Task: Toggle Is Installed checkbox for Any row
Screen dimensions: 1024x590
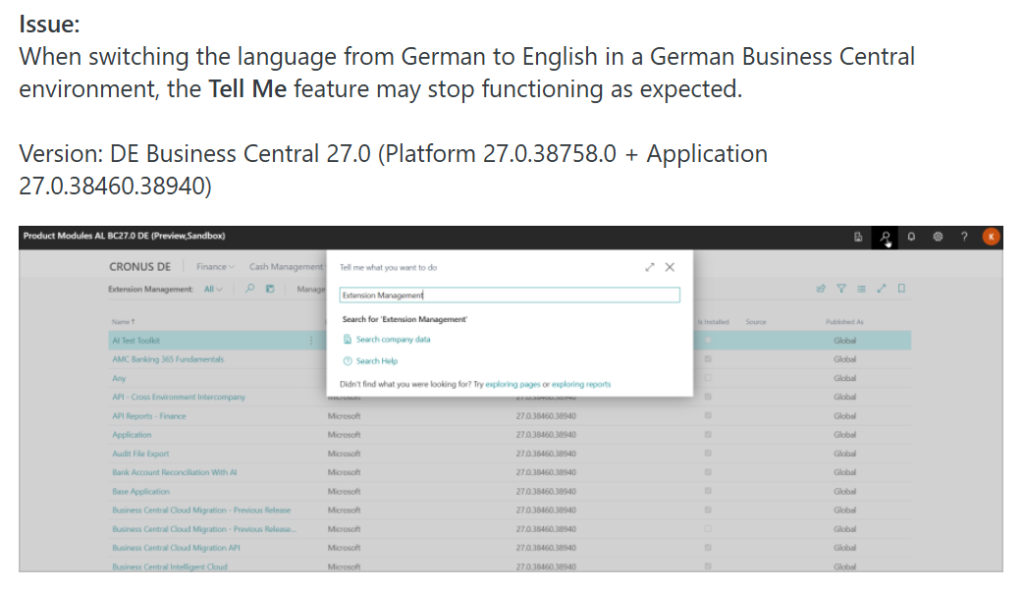Action: click(708, 378)
